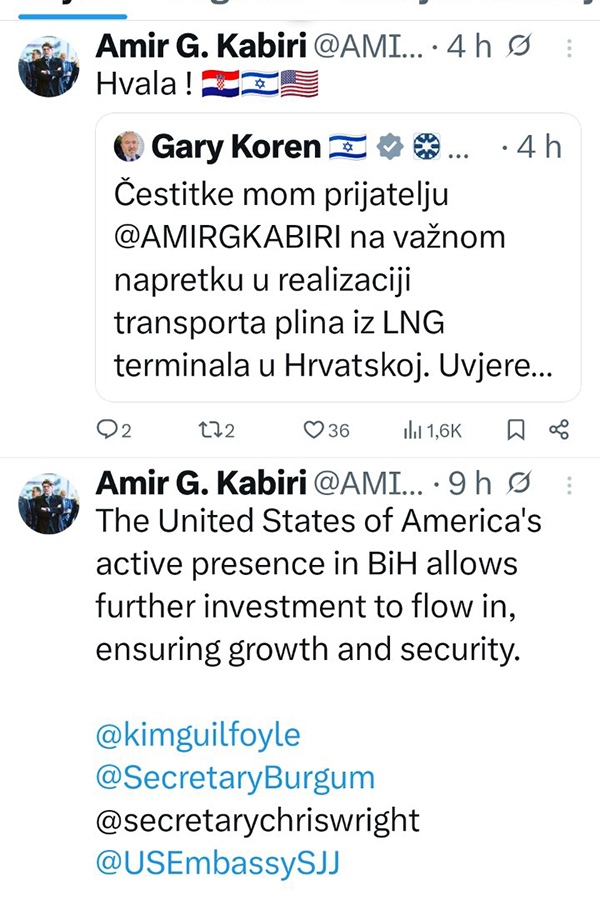Open Amir G. Kabiri's avatar on first tweet

49,67
